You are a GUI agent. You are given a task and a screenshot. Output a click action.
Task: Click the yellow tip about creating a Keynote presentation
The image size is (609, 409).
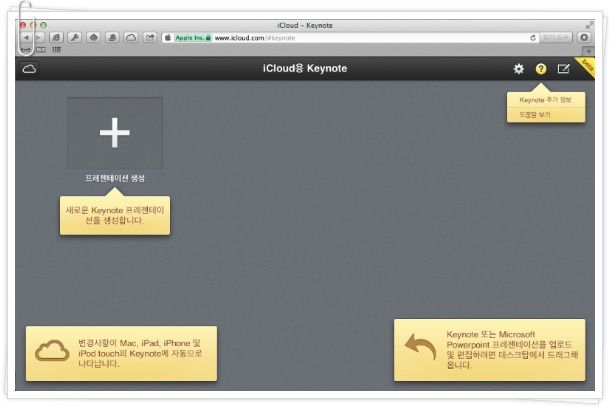click(115, 215)
